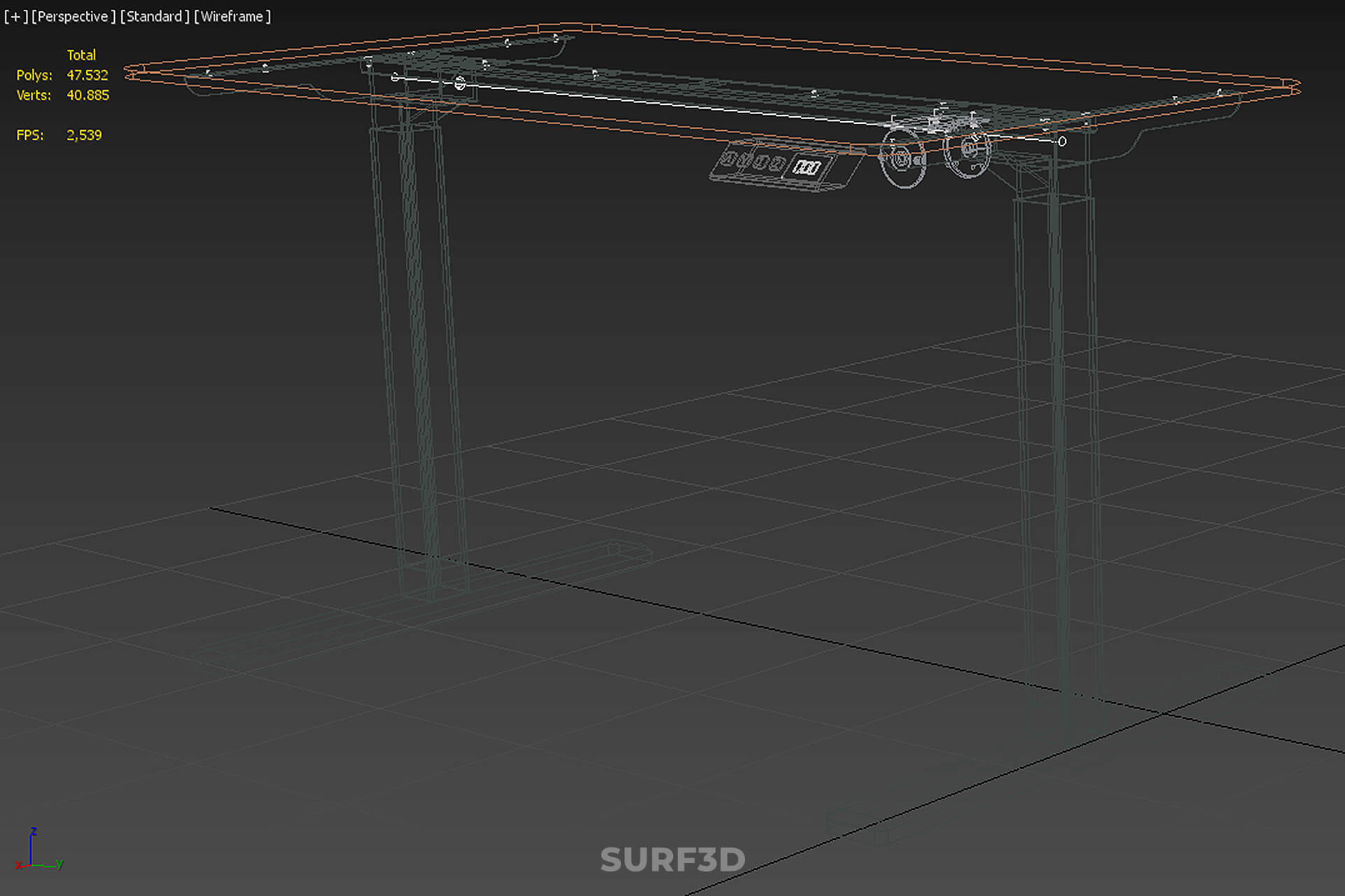The image size is (1345, 896).
Task: Open the [+] viewport general menu
Action: coord(16,16)
